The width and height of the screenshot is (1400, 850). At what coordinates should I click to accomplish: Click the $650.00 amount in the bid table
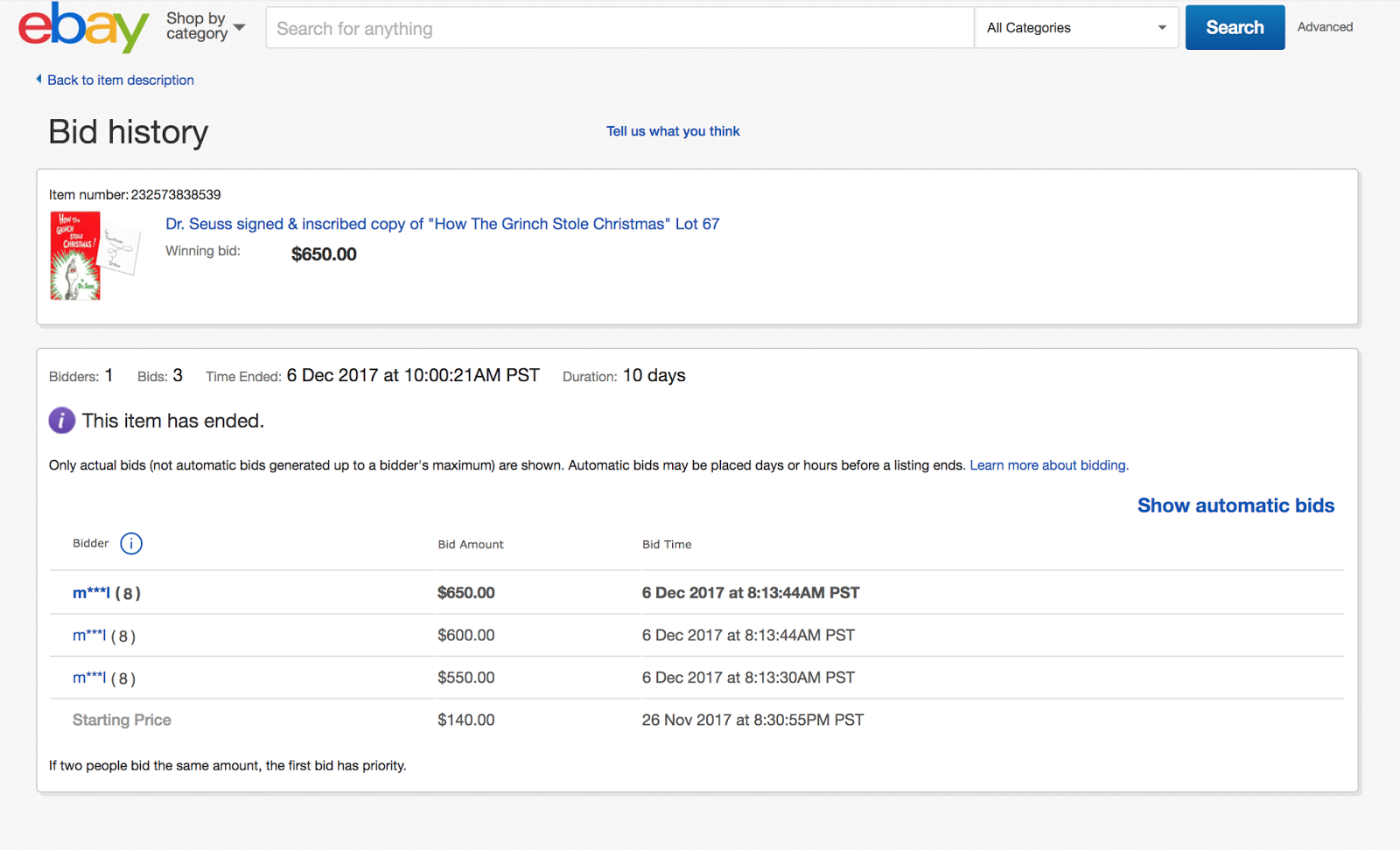[466, 593]
